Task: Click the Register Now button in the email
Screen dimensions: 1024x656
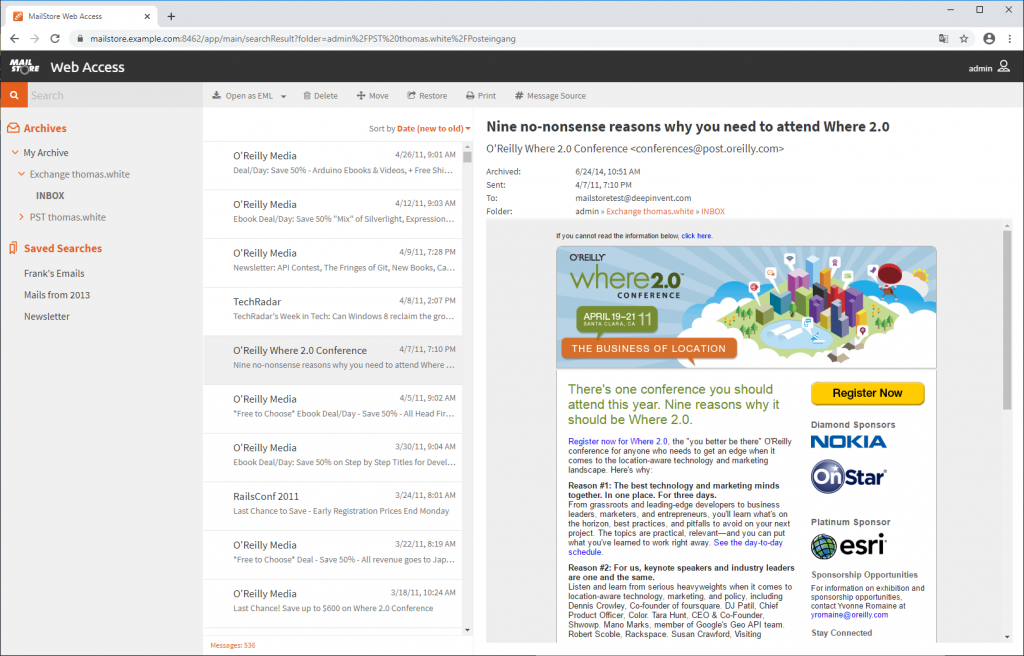Action: point(866,393)
